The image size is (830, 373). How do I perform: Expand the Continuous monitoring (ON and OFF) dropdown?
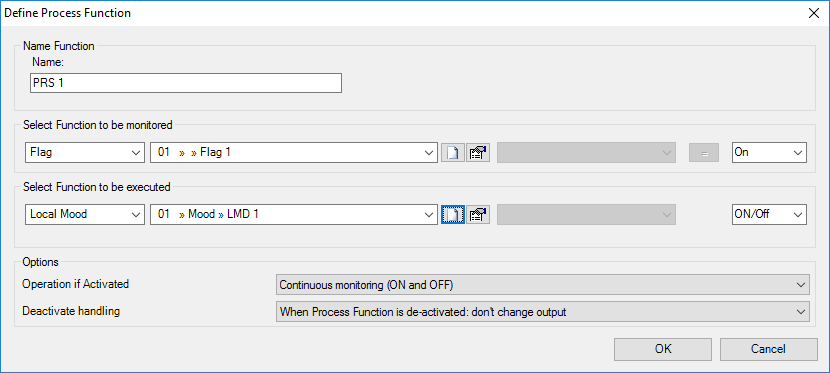(543, 285)
